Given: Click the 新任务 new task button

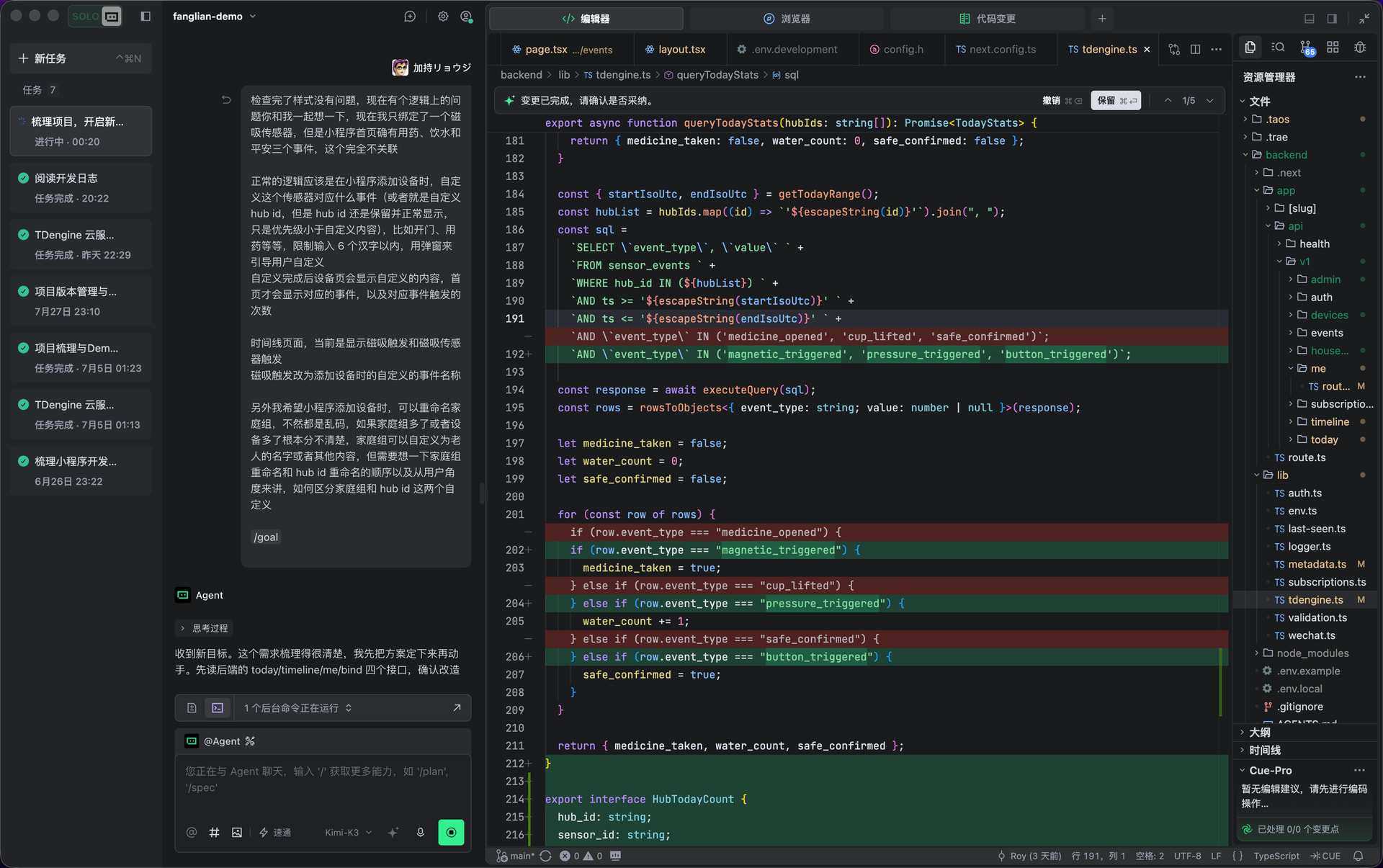Looking at the screenshot, I should [81, 58].
